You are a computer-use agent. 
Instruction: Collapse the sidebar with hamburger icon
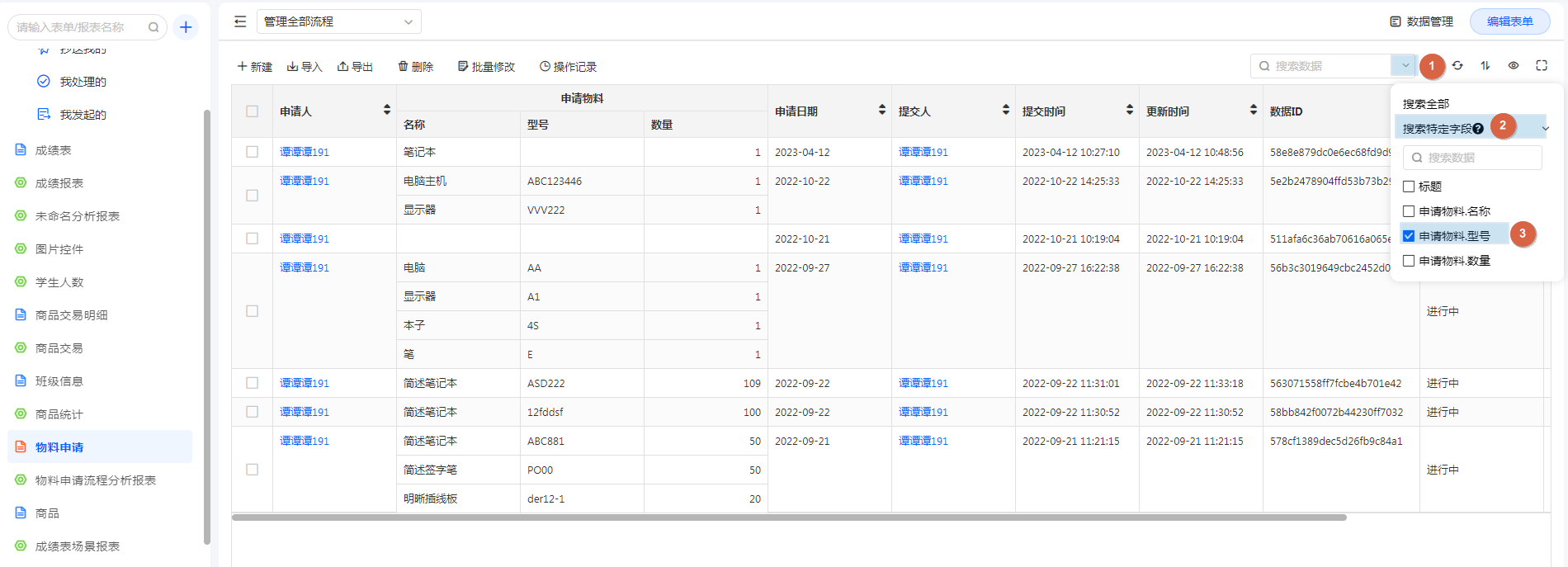click(240, 21)
